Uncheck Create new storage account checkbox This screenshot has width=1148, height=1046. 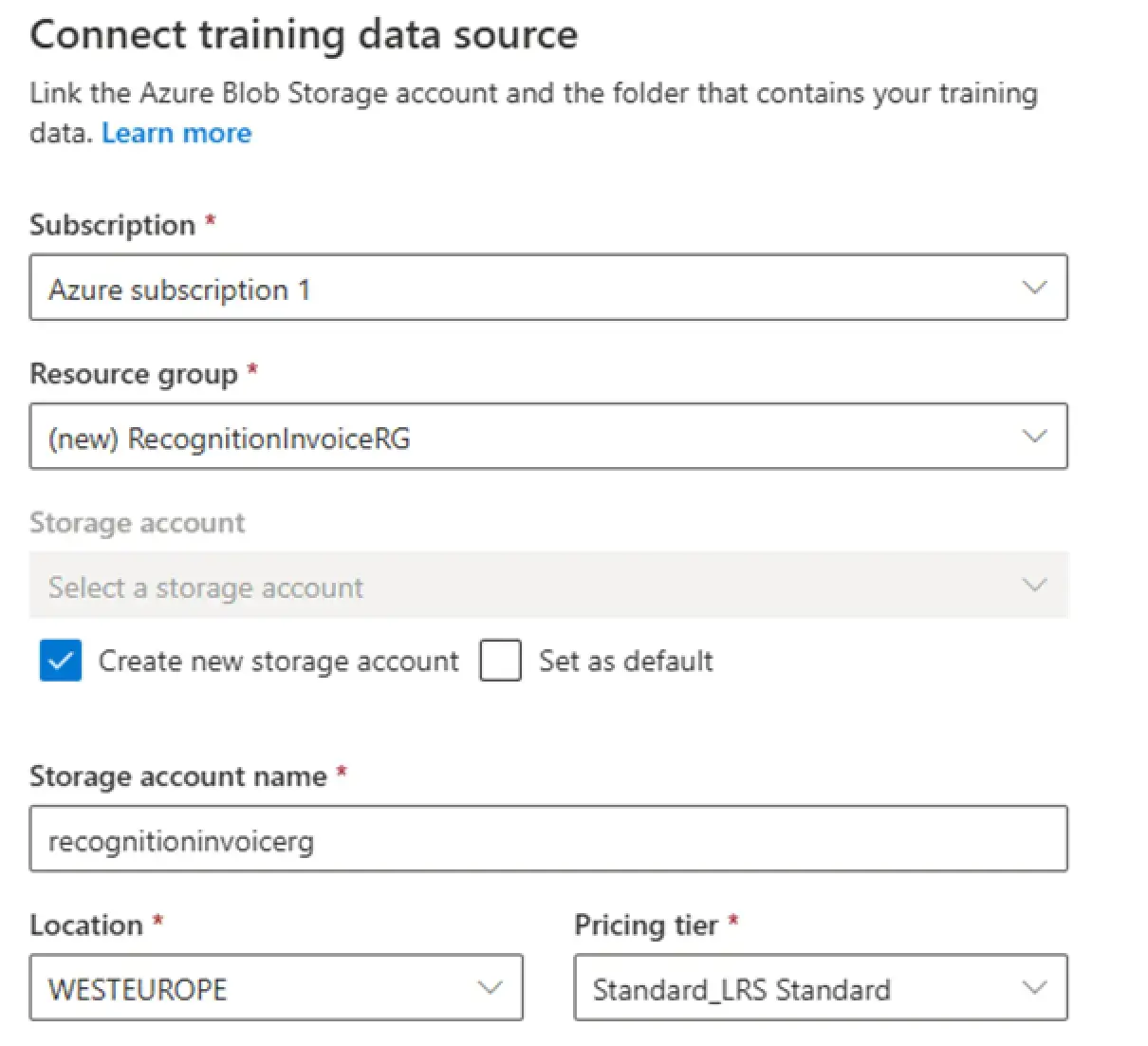[x=61, y=661]
